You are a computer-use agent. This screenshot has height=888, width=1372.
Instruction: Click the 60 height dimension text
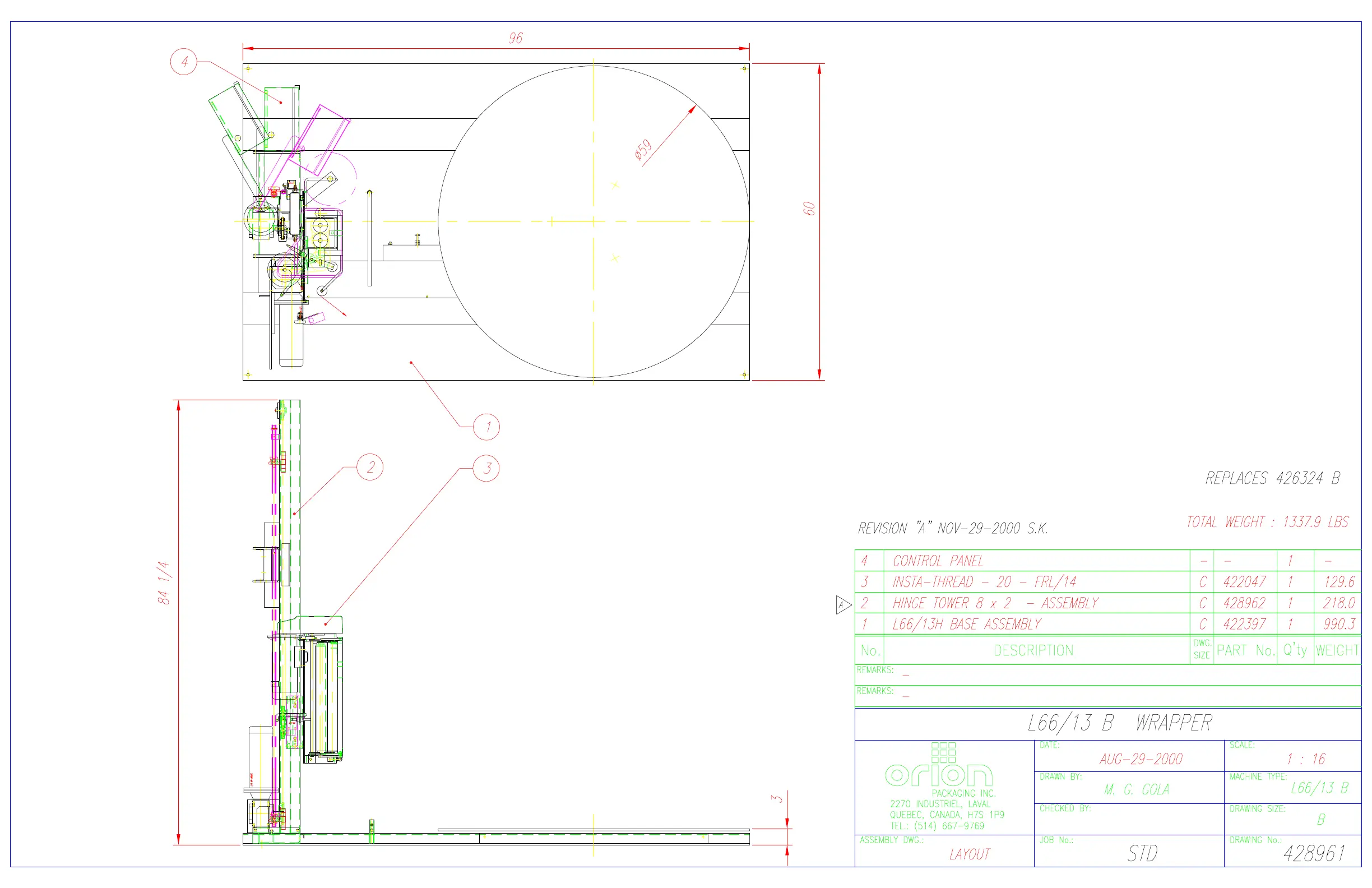coord(809,209)
